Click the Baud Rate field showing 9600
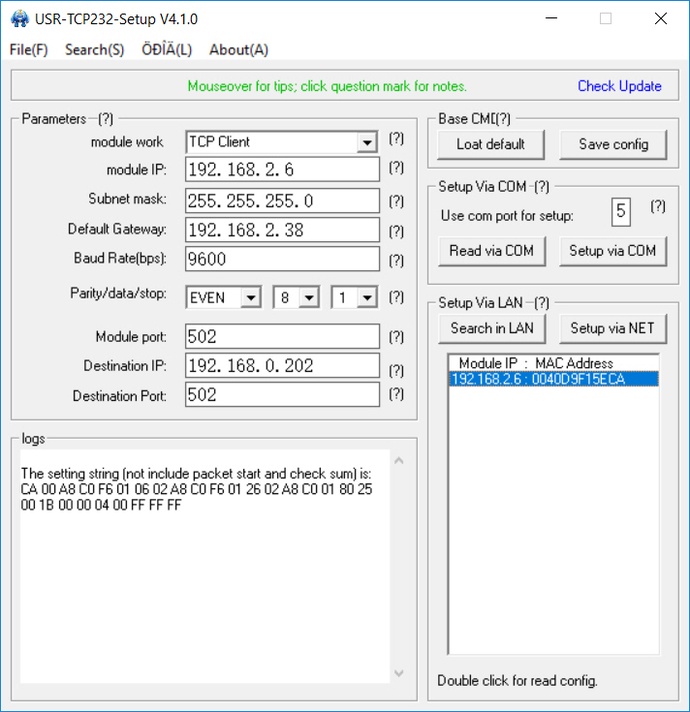Image resolution: width=690 pixels, height=712 pixels. [x=282, y=259]
